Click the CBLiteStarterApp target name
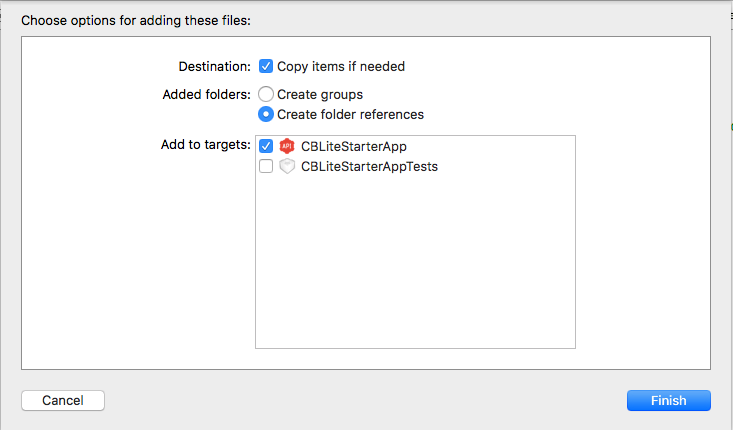 [353, 147]
